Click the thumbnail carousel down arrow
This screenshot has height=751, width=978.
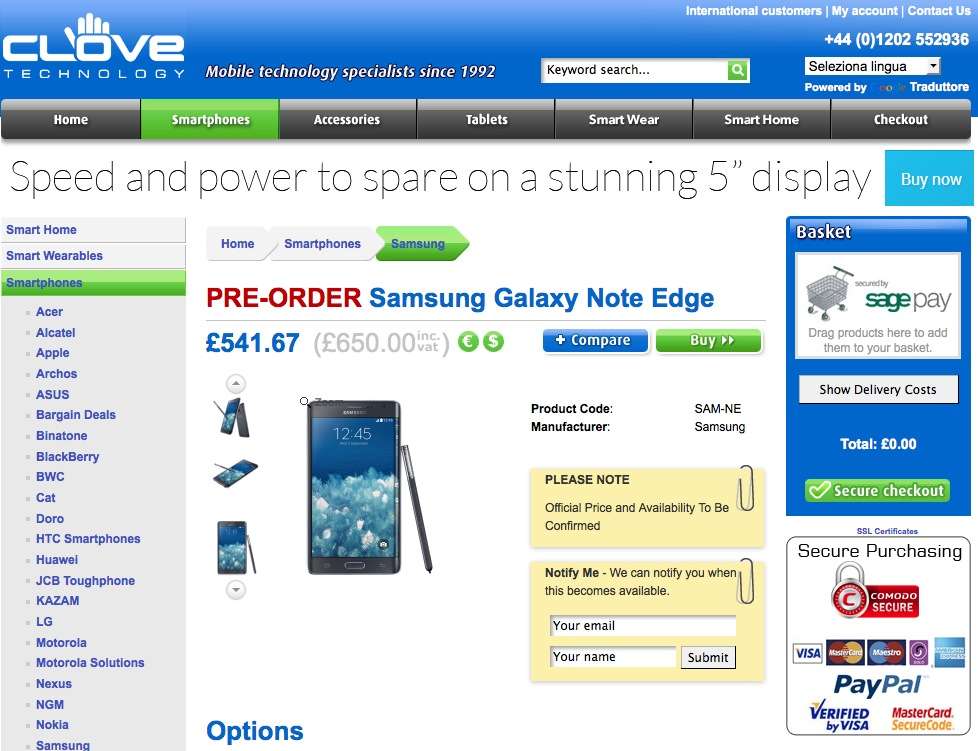(x=236, y=589)
